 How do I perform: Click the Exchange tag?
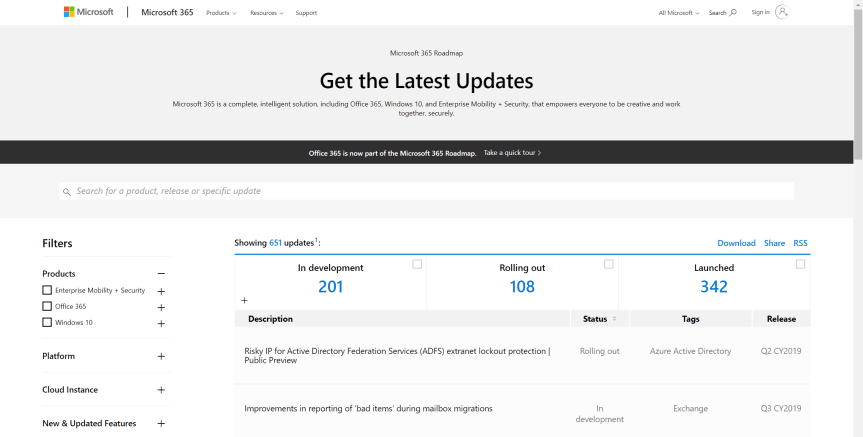pyautogui.click(x=690, y=408)
